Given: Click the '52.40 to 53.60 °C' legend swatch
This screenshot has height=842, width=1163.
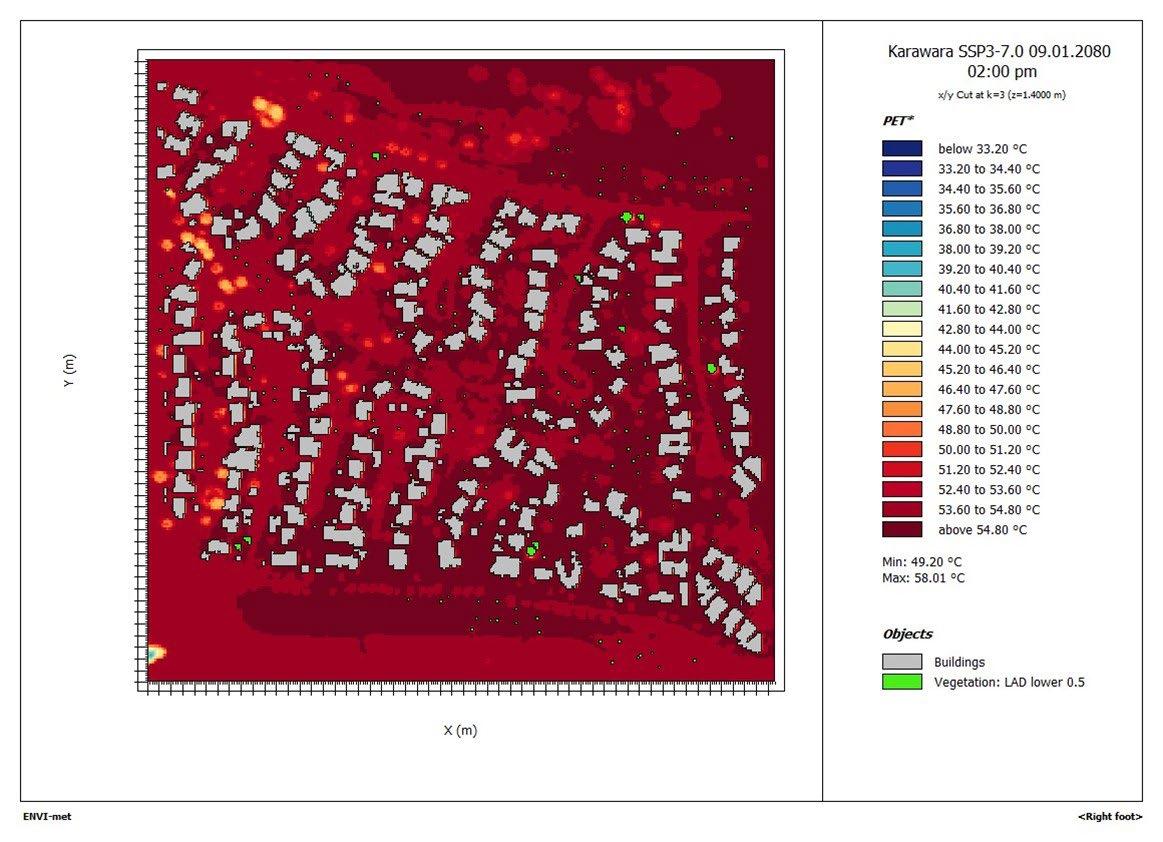Looking at the screenshot, I should (x=902, y=489).
